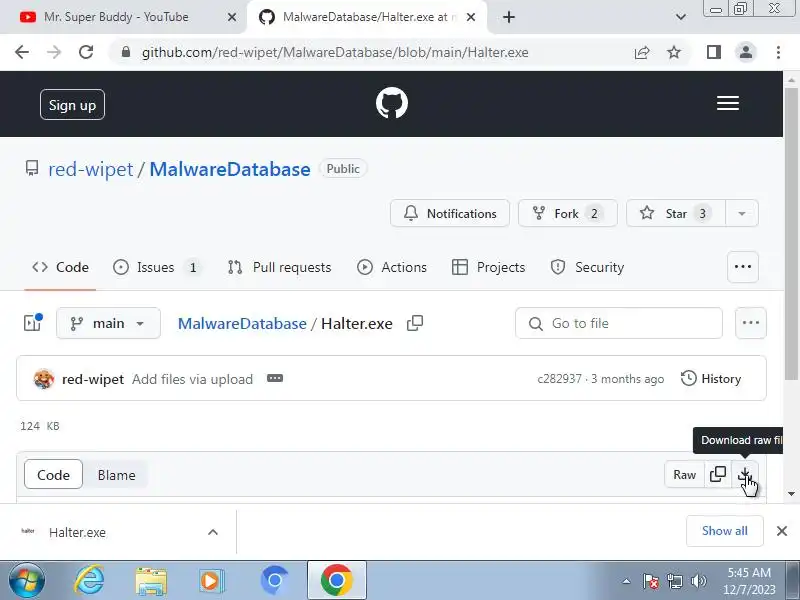Open Chrome three-dot menu
Viewport: 800px width, 600px height.
(x=778, y=52)
